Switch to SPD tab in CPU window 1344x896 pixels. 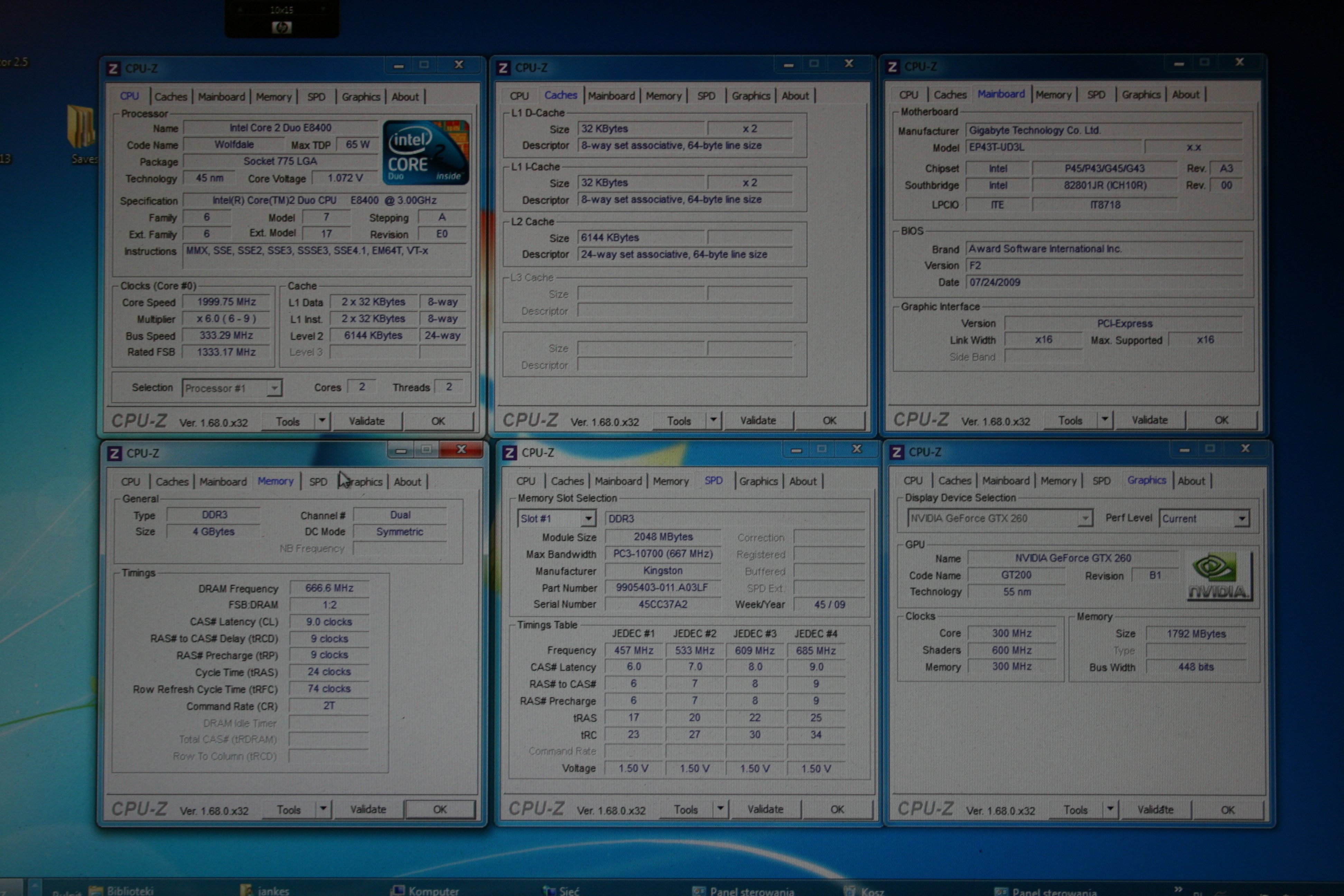tap(316, 96)
